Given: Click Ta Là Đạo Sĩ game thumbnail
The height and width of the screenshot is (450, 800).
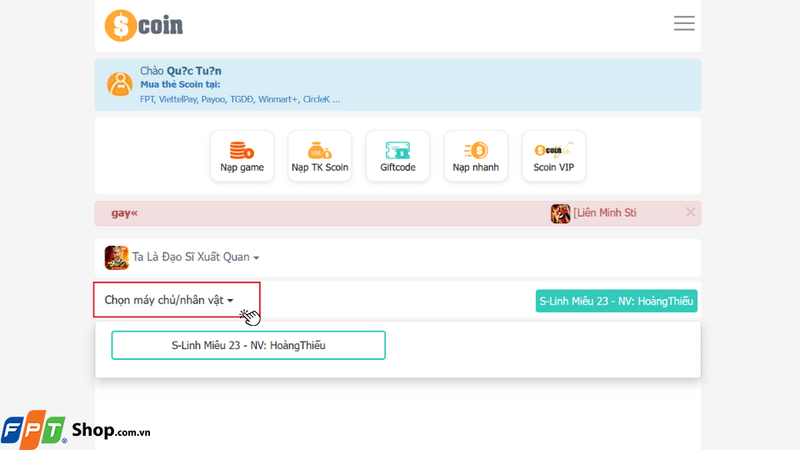Looking at the screenshot, I should [117, 257].
